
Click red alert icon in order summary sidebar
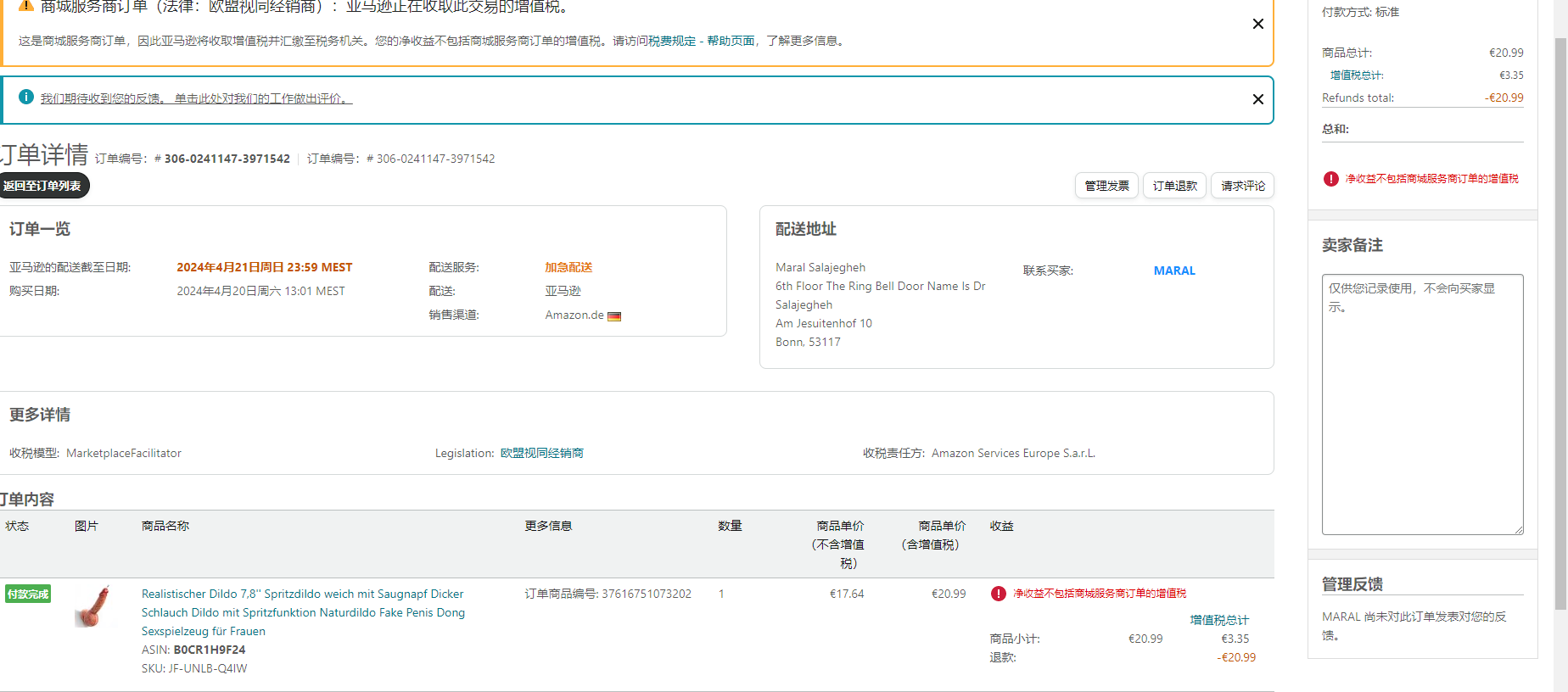[1330, 179]
